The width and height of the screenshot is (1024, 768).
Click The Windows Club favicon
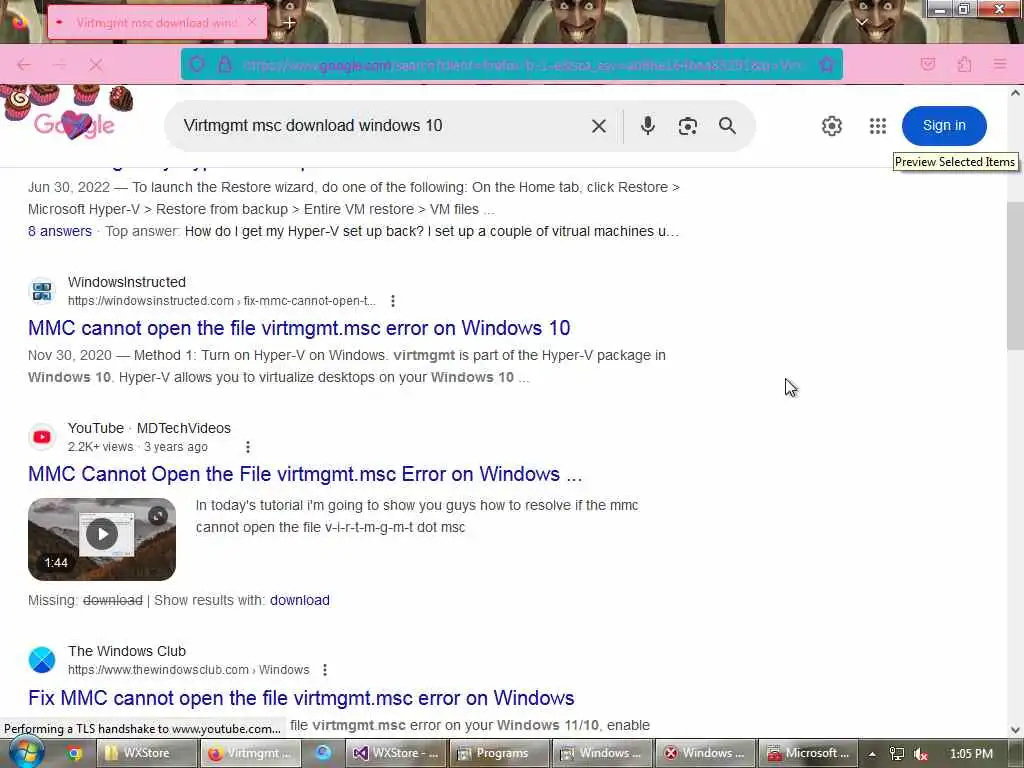(42, 660)
